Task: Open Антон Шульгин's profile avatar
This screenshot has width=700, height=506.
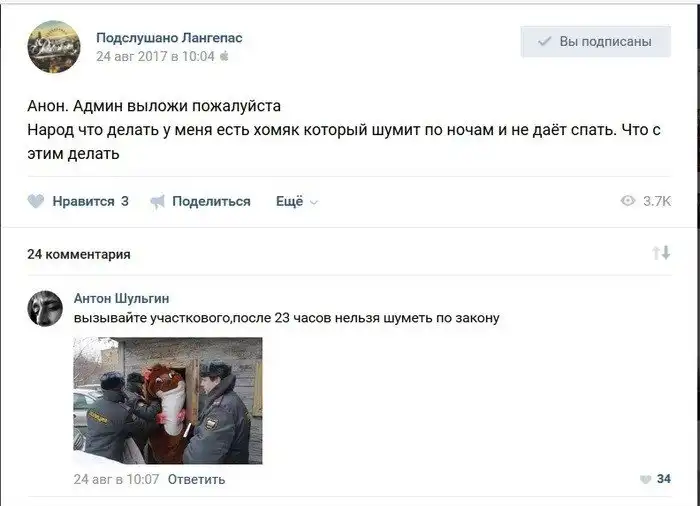Action: pos(45,309)
